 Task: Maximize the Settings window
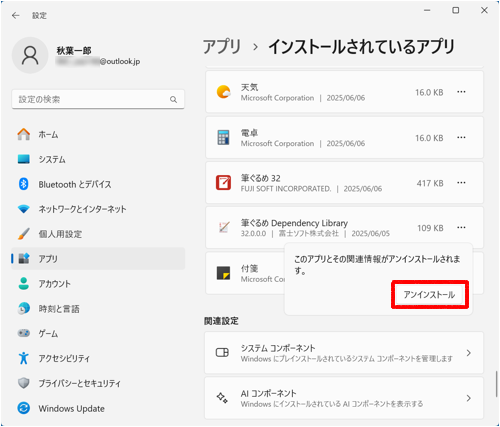pyautogui.click(x=455, y=10)
